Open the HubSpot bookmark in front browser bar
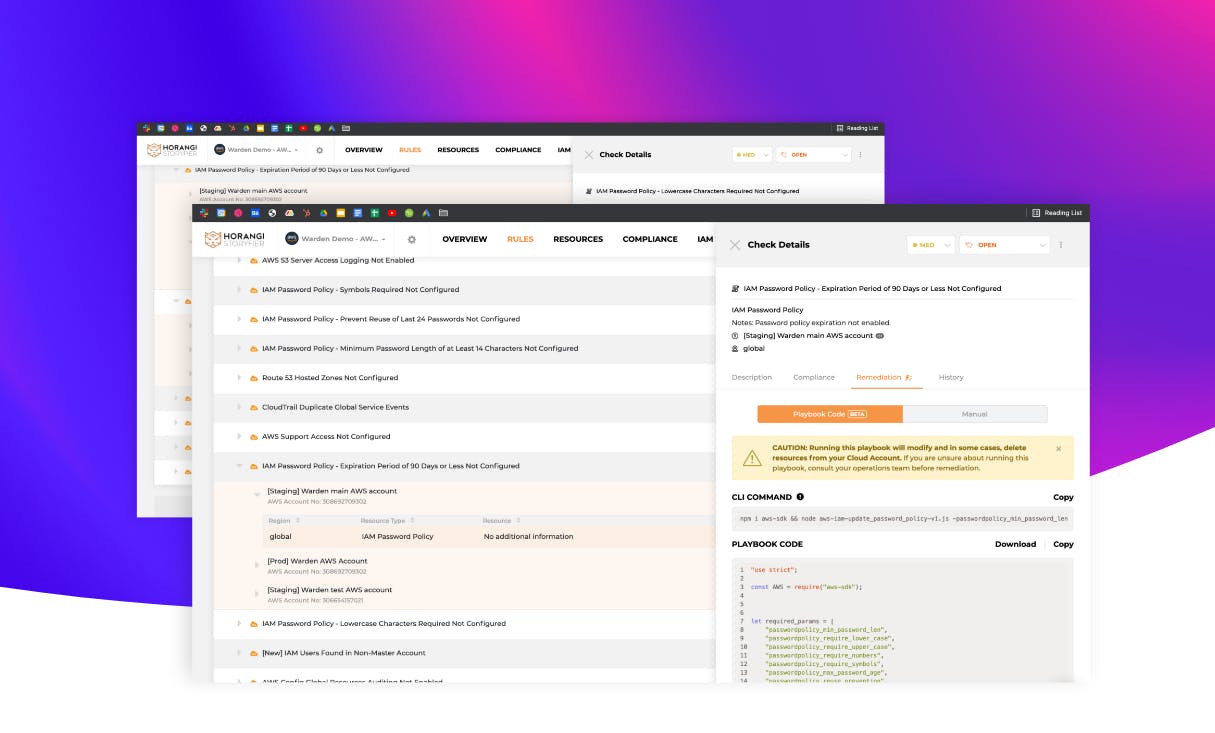The width and height of the screenshot is (1215, 733). coord(306,213)
